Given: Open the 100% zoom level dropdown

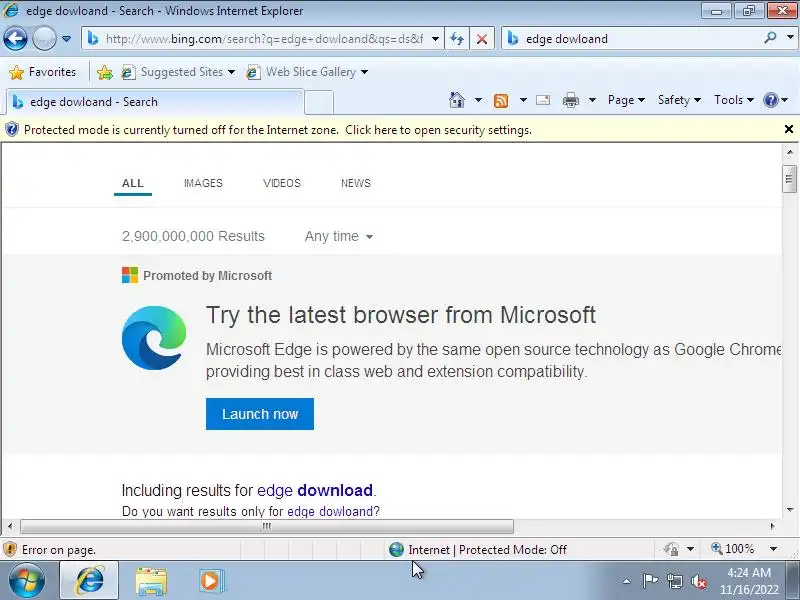Looking at the screenshot, I should pos(773,549).
